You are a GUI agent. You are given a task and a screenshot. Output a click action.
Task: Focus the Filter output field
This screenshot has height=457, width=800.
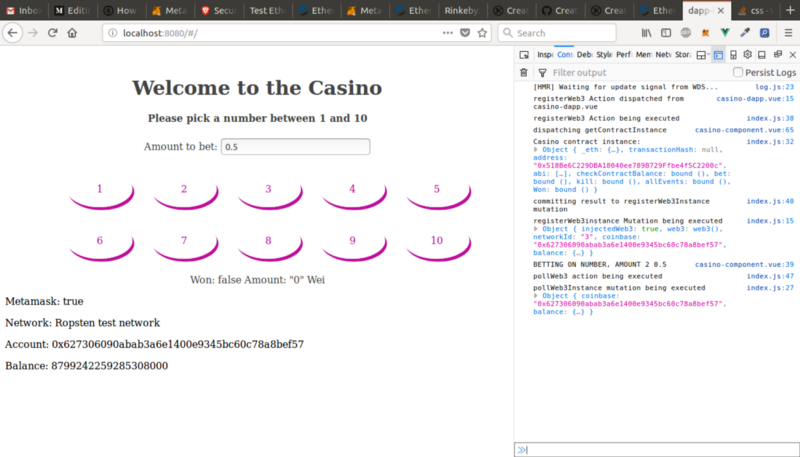(x=639, y=72)
